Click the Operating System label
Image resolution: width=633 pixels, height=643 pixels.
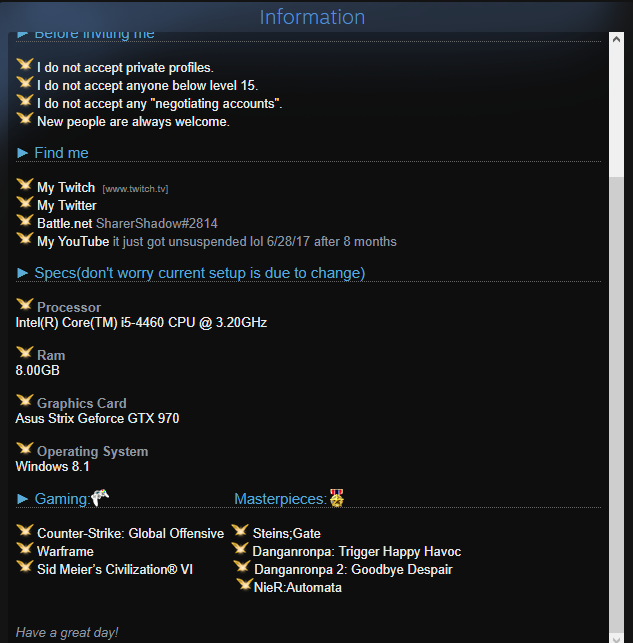coord(92,451)
